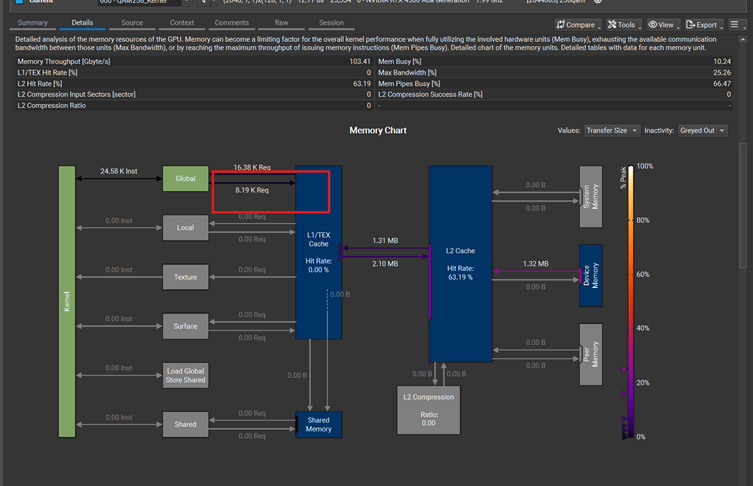Click the Export button

(704, 24)
